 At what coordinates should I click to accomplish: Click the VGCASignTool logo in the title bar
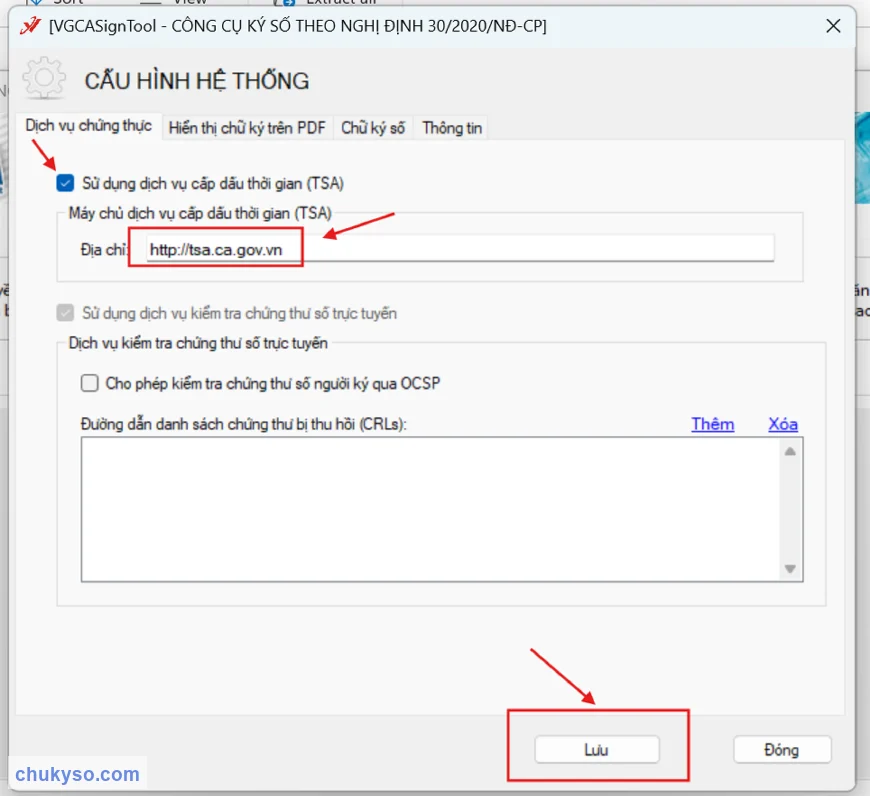tap(31, 26)
